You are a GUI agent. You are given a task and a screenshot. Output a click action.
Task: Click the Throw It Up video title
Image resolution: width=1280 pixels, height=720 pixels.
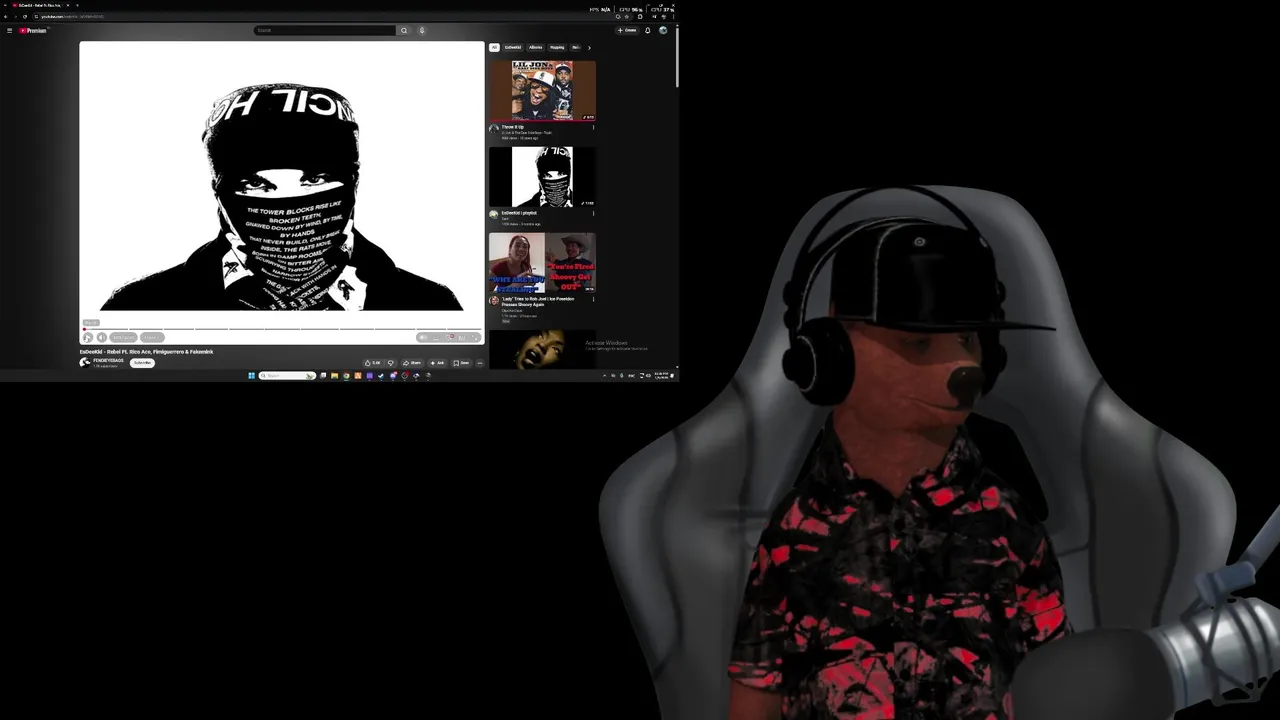(x=513, y=127)
